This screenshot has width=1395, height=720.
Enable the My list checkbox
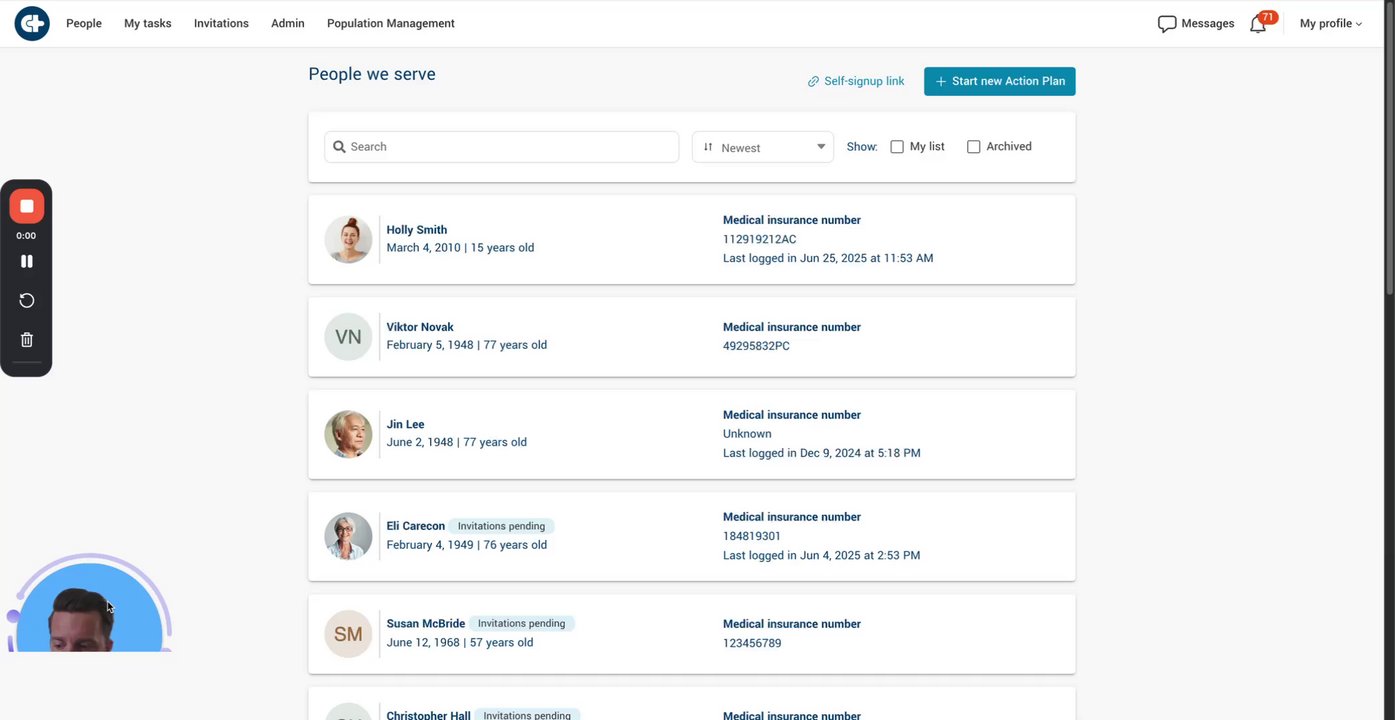[x=897, y=147]
